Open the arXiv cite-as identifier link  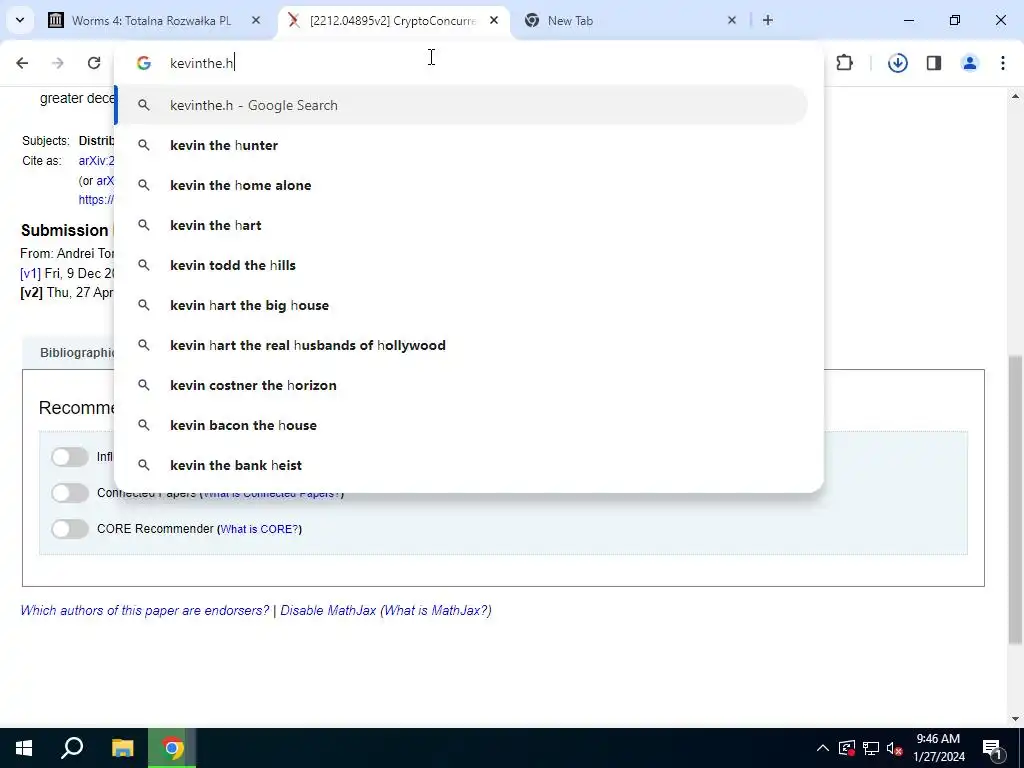point(96,161)
